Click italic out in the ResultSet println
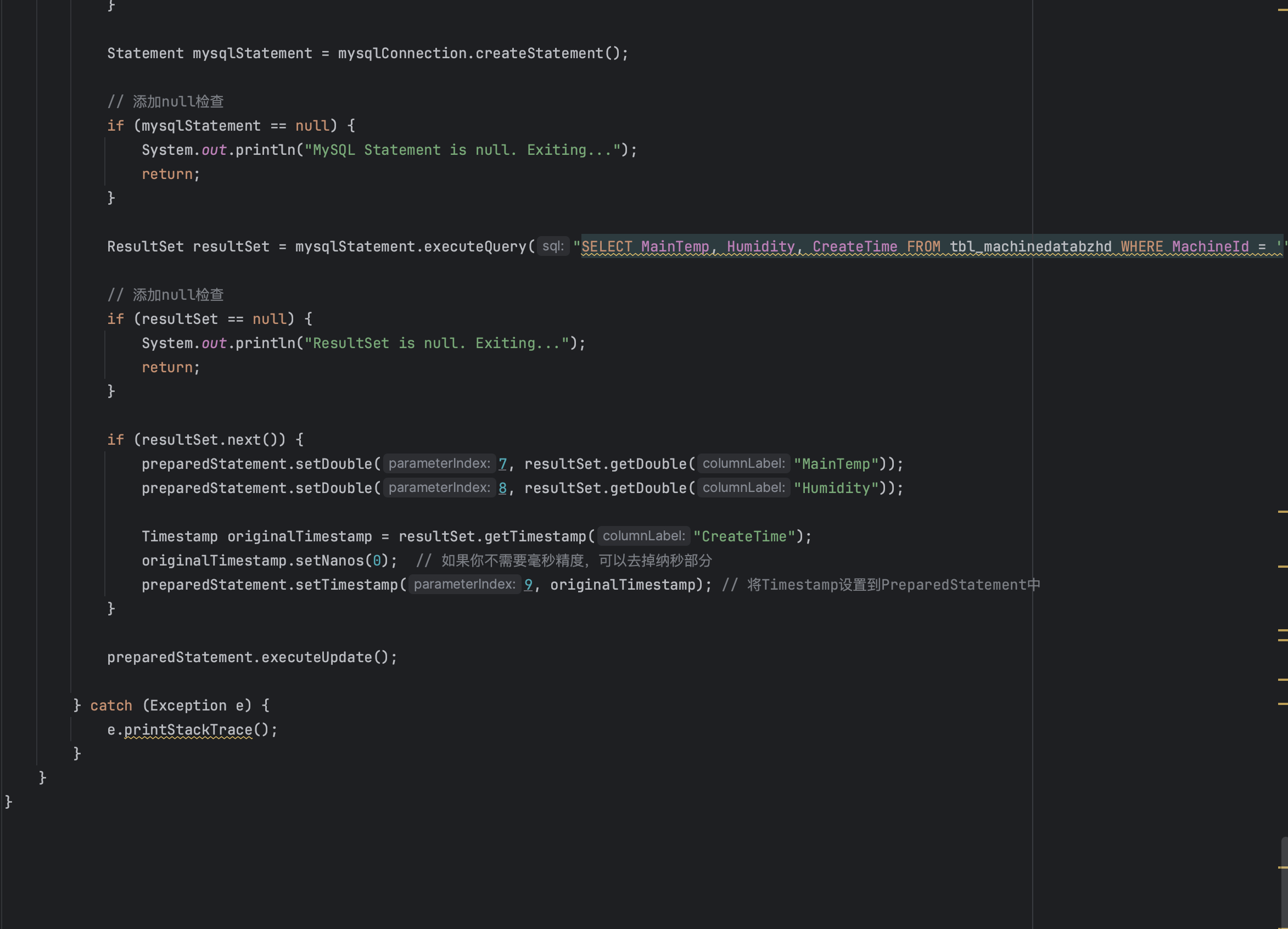1288x929 pixels. pos(214,343)
